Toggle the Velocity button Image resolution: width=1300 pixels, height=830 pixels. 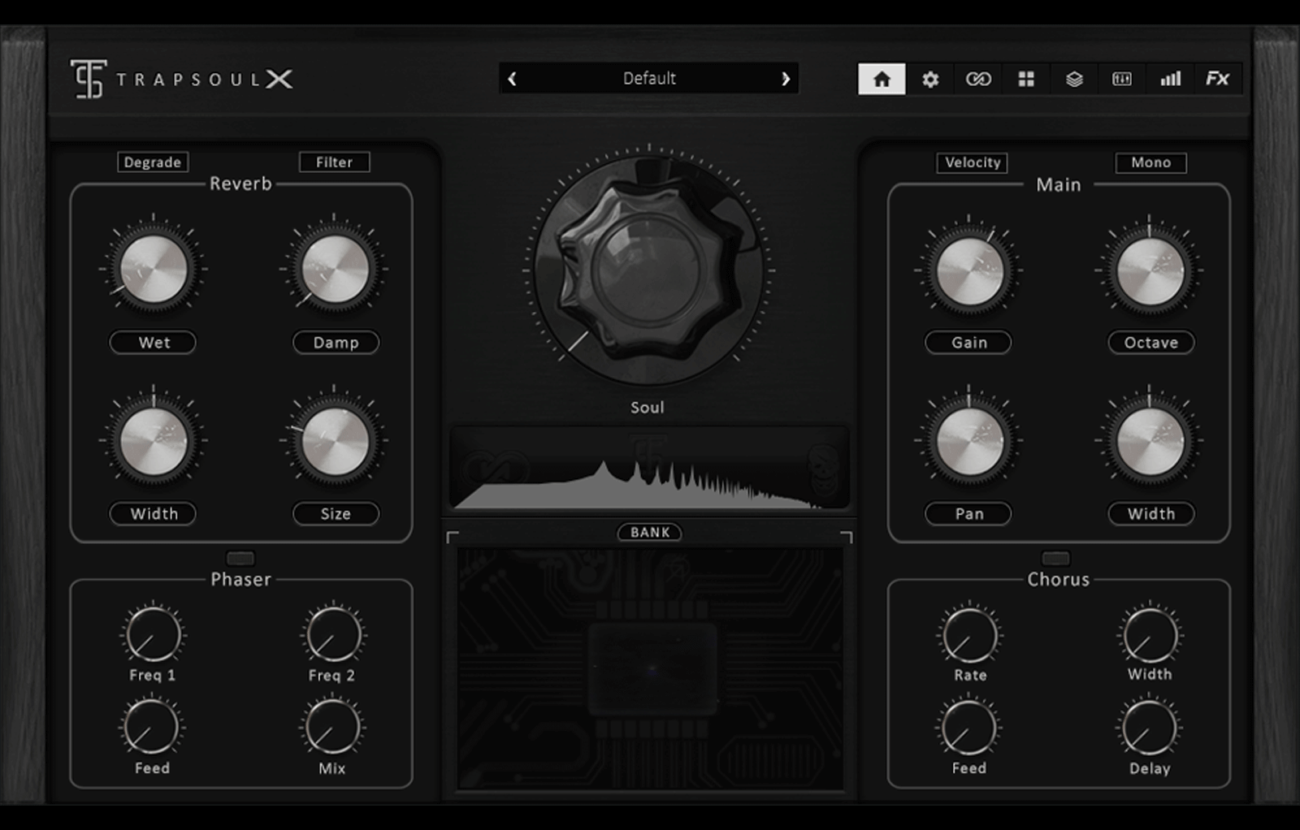point(972,163)
